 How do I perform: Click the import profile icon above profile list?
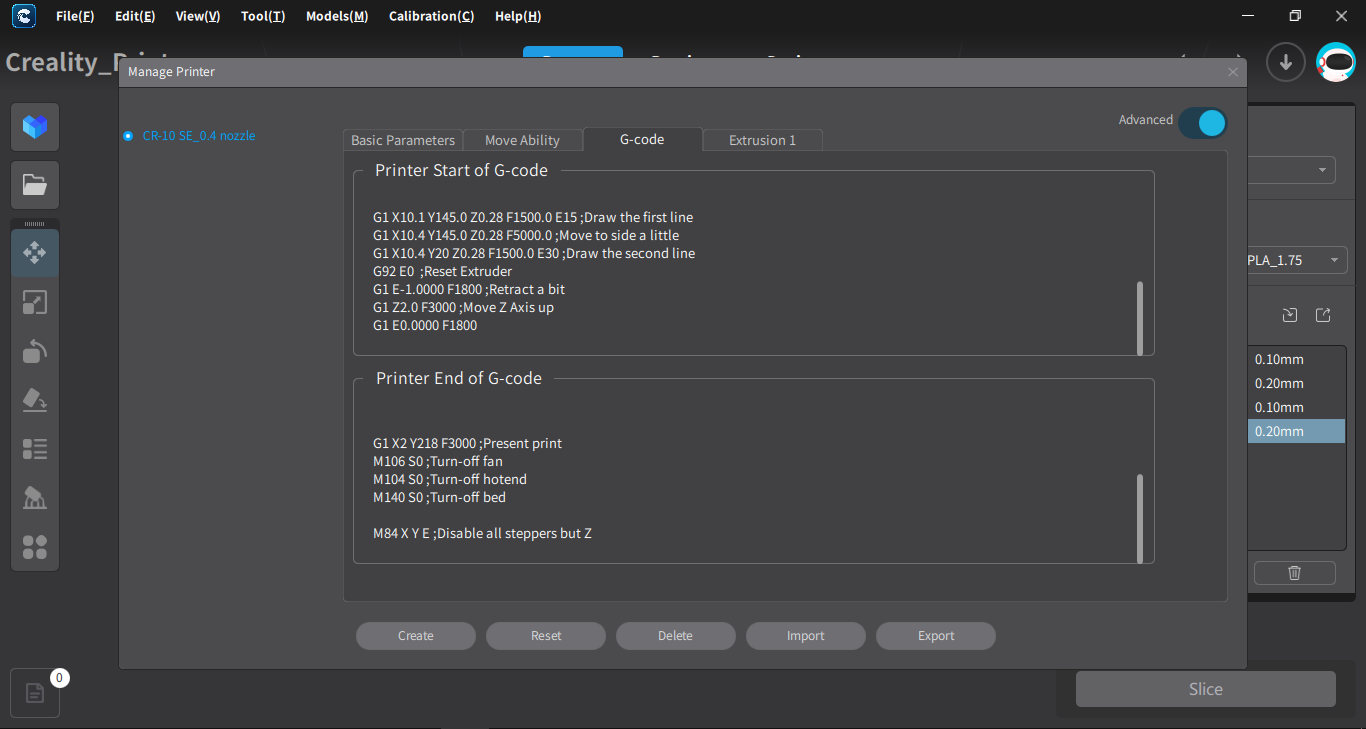[x=1290, y=315]
